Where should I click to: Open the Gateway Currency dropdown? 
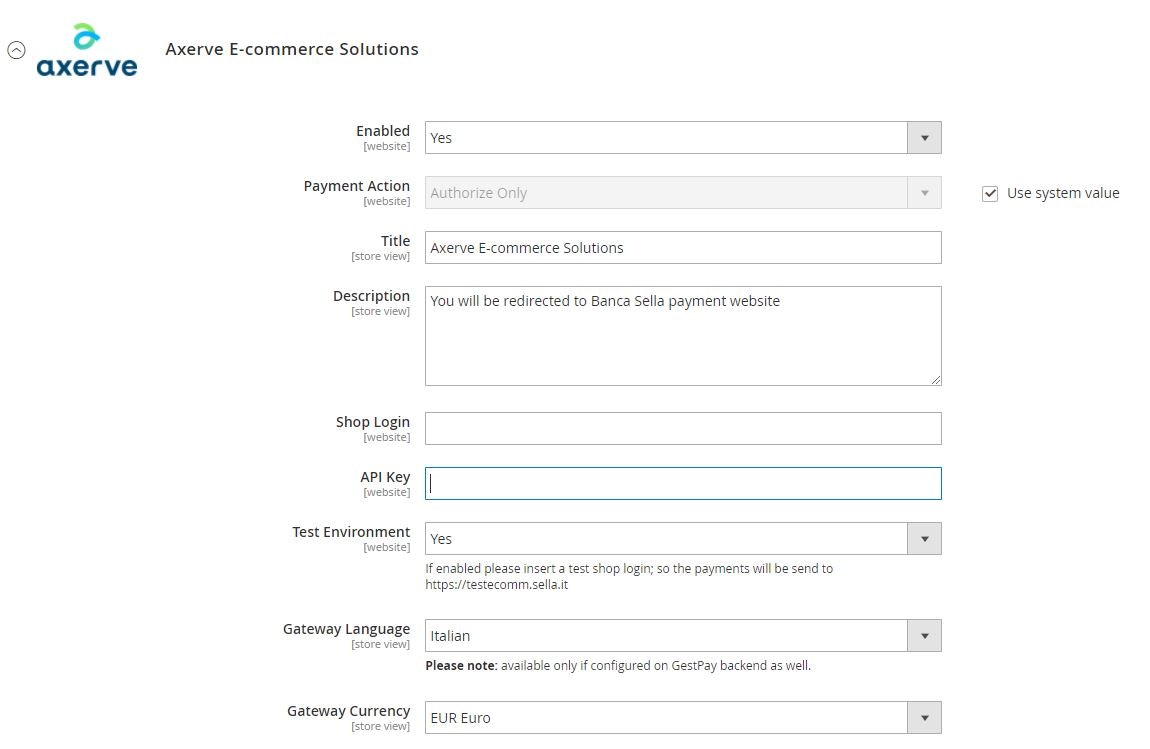point(683,718)
